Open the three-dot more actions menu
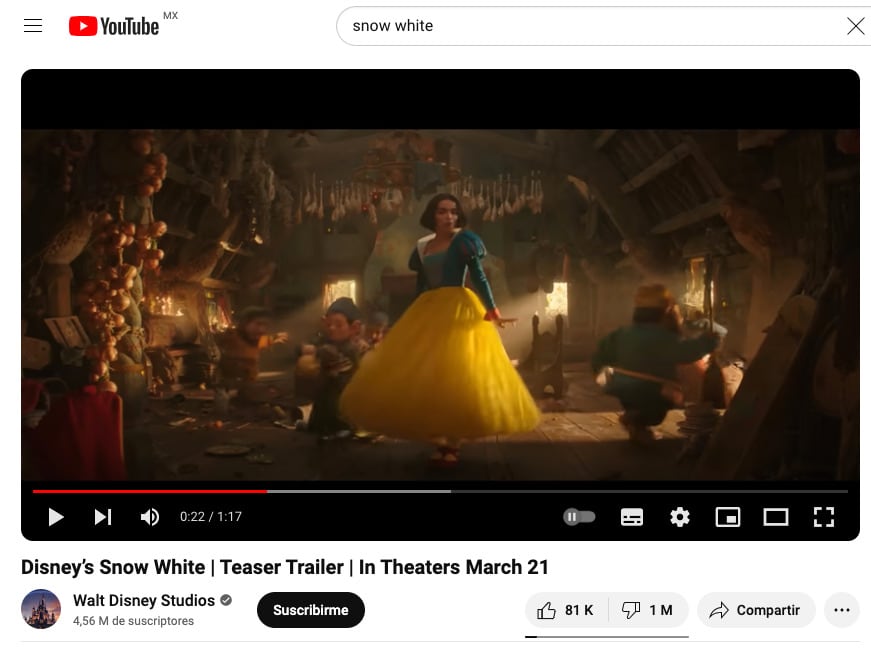This screenshot has width=871, height=649. coord(841,610)
